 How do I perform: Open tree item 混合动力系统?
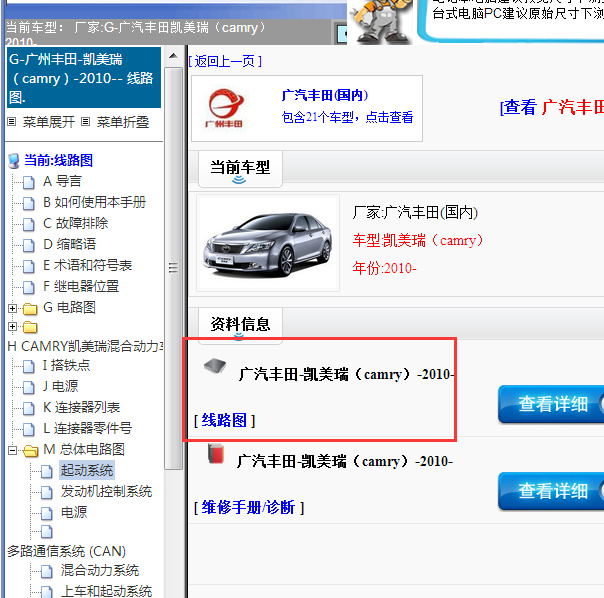point(100,571)
